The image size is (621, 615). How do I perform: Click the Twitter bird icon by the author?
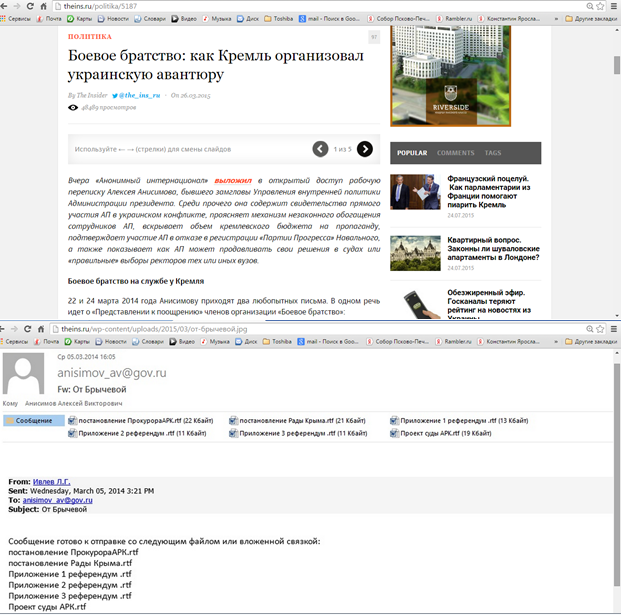click(x=115, y=95)
